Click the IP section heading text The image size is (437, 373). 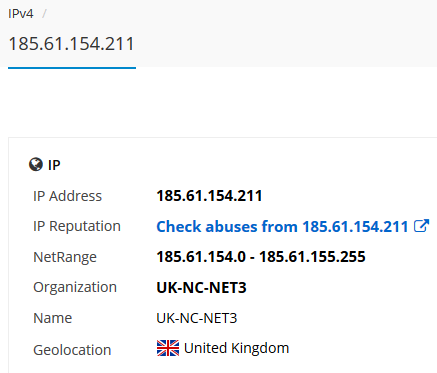pos(54,165)
